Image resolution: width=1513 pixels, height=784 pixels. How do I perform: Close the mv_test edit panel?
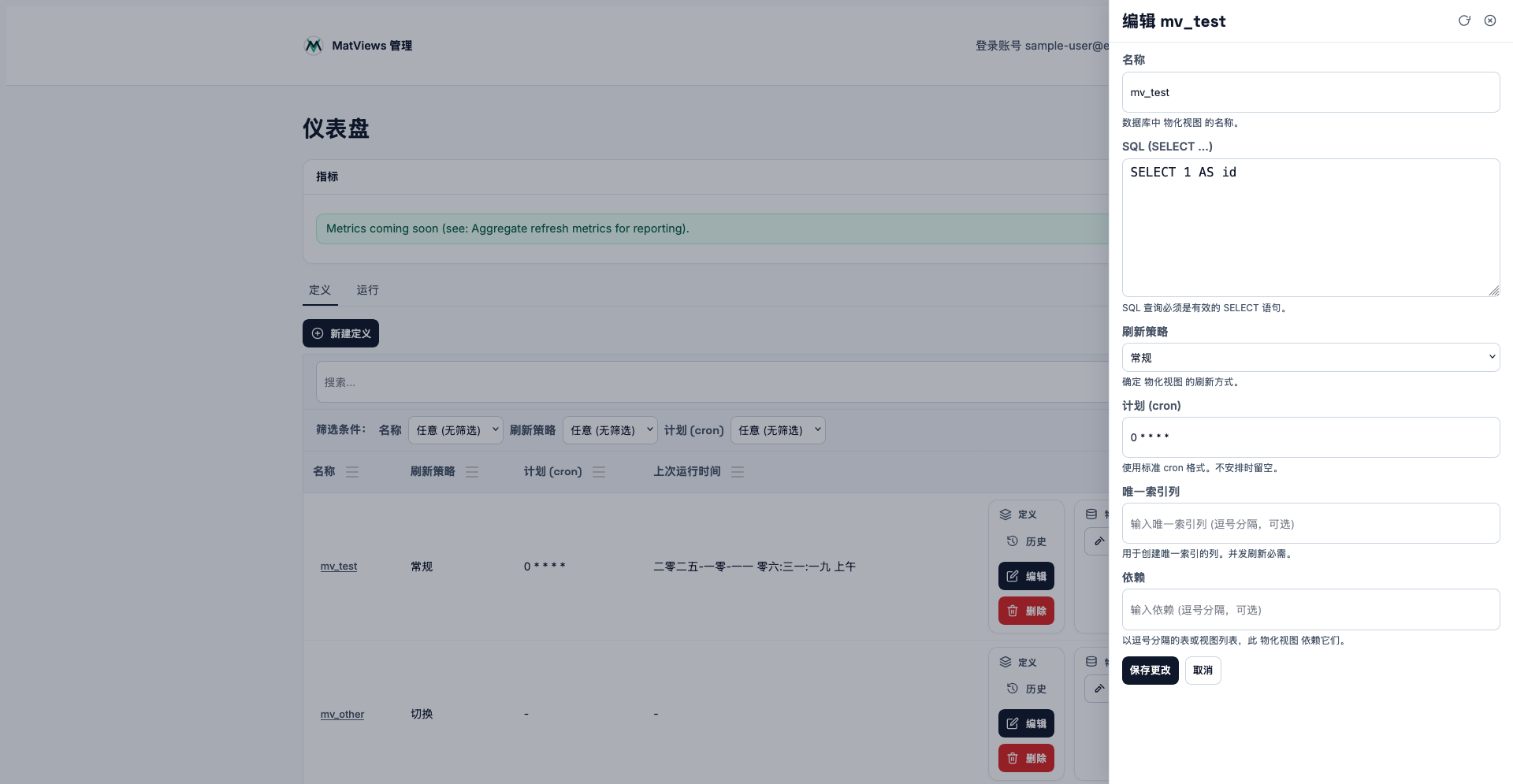pos(1490,21)
